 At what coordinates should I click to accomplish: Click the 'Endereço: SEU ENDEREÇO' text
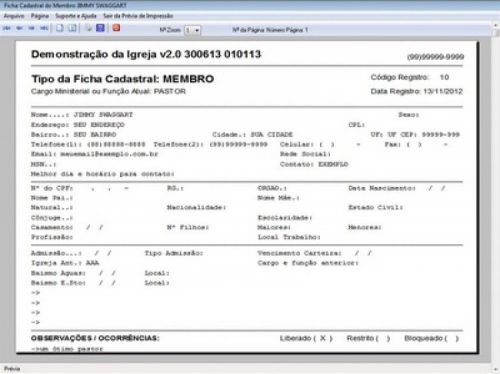click(78, 125)
